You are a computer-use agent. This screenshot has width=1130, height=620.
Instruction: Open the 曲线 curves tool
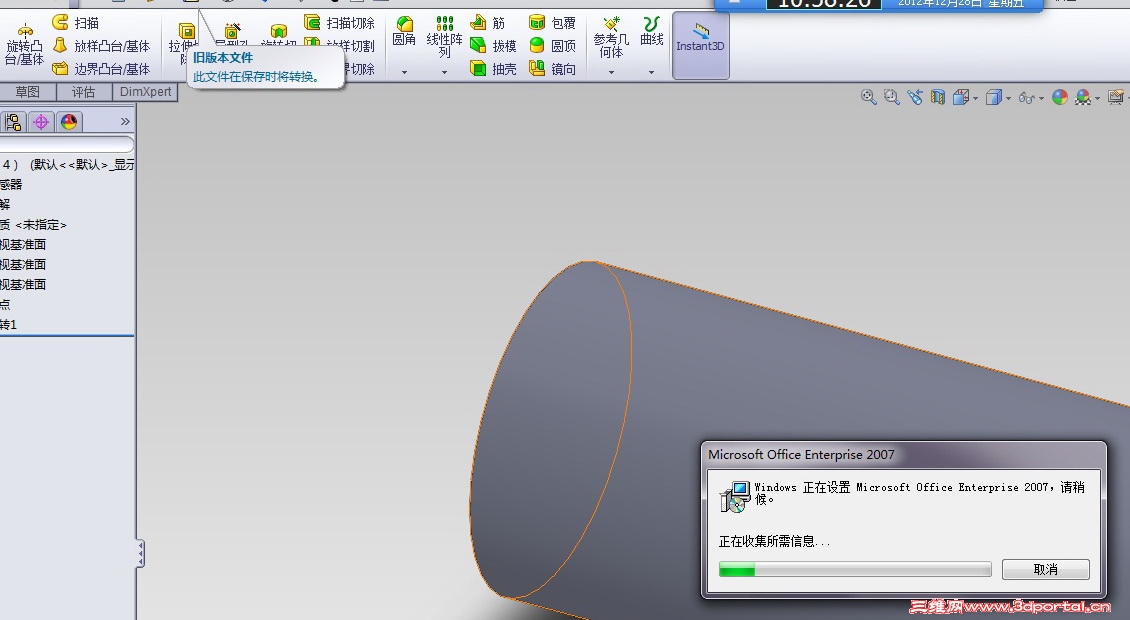click(x=651, y=32)
